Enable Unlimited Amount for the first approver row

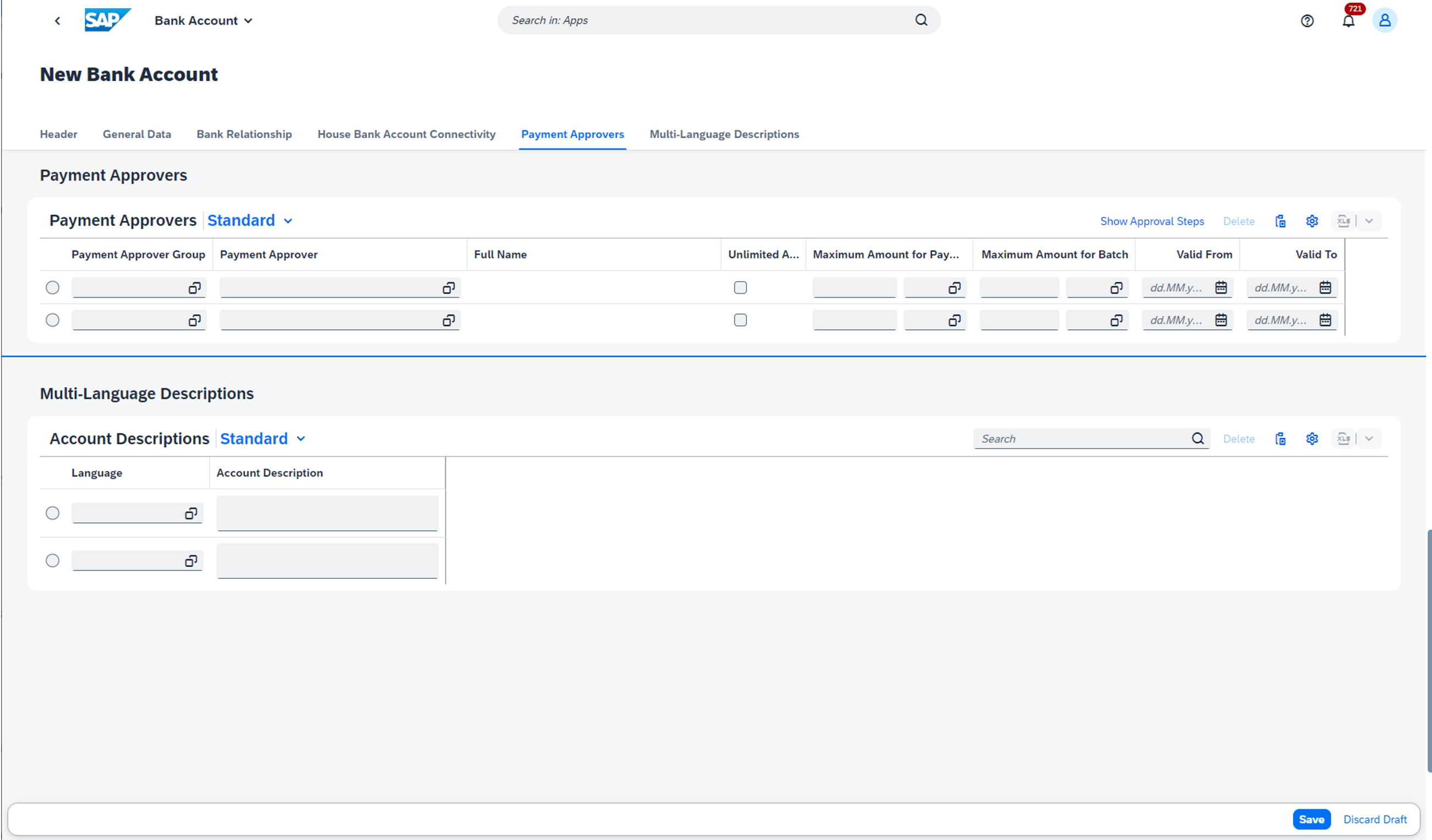tap(740, 287)
